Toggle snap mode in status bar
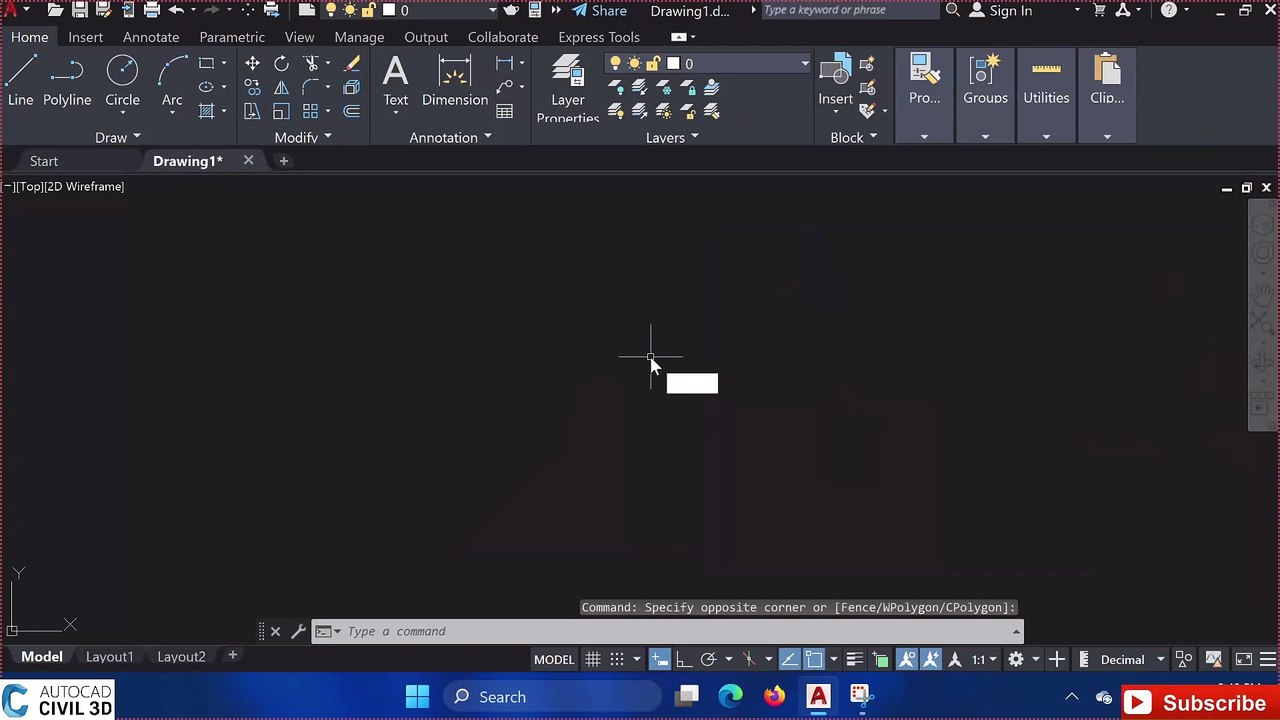 (x=617, y=659)
